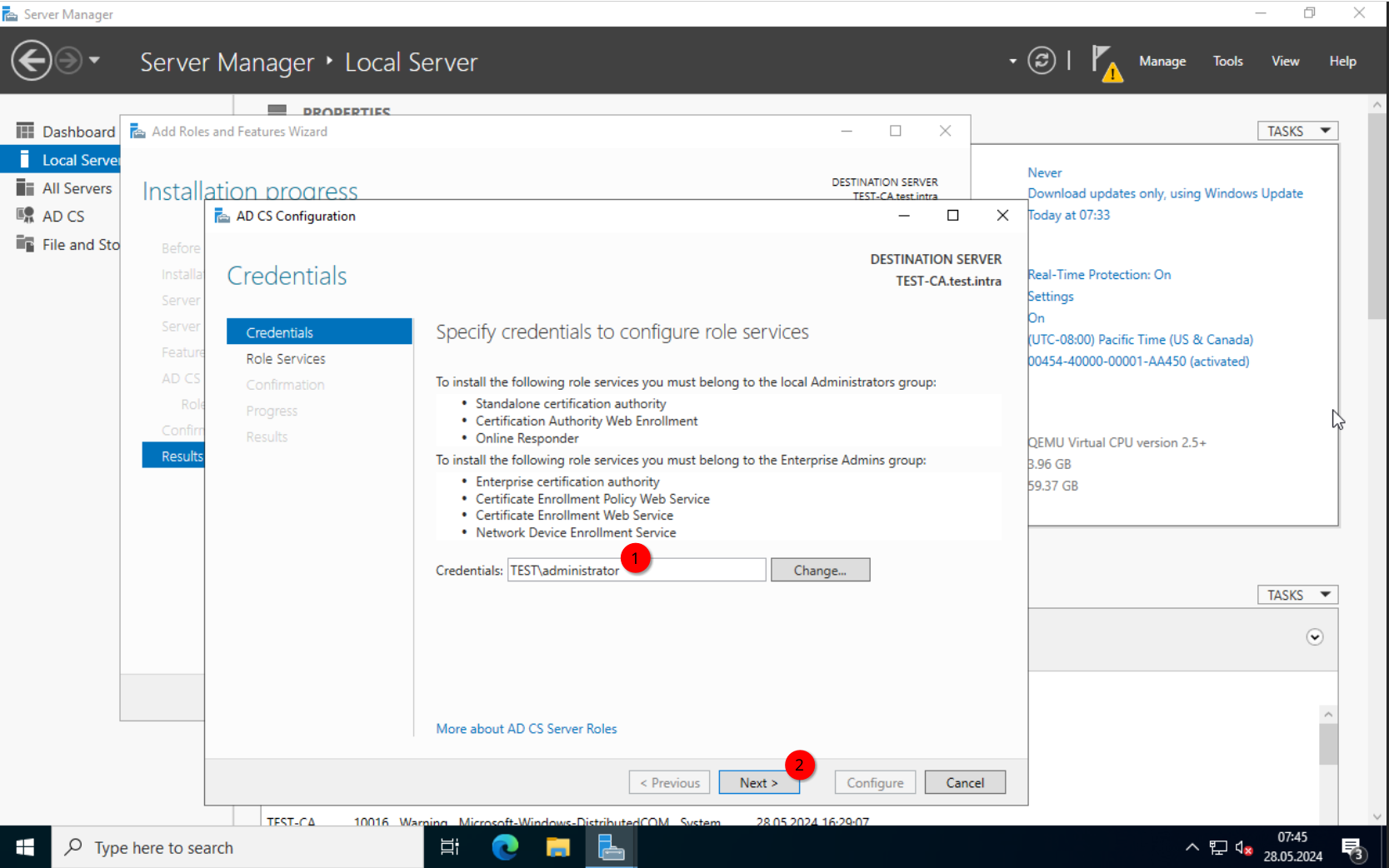Screen dimensions: 1389x868
Task: Open the lower TASKS dropdown
Action: 1297,595
